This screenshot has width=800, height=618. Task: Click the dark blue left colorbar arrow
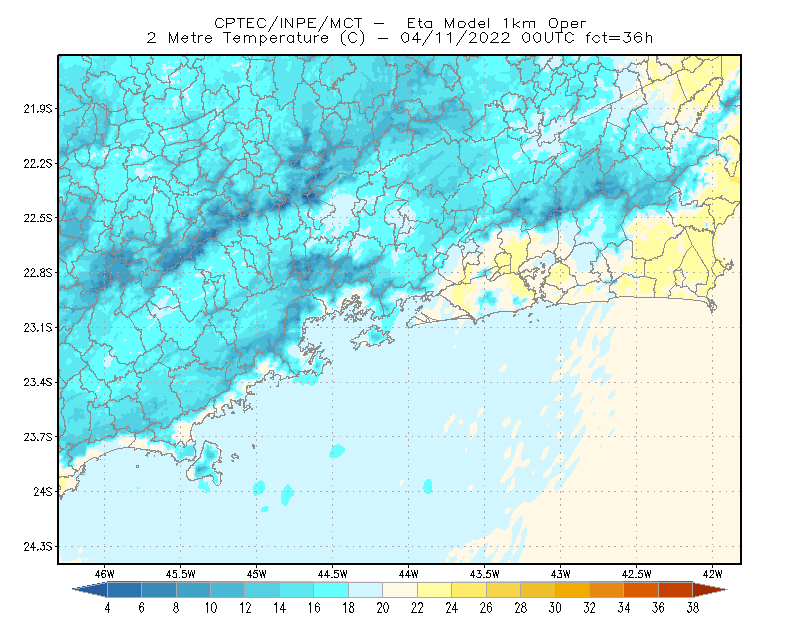pos(91,590)
